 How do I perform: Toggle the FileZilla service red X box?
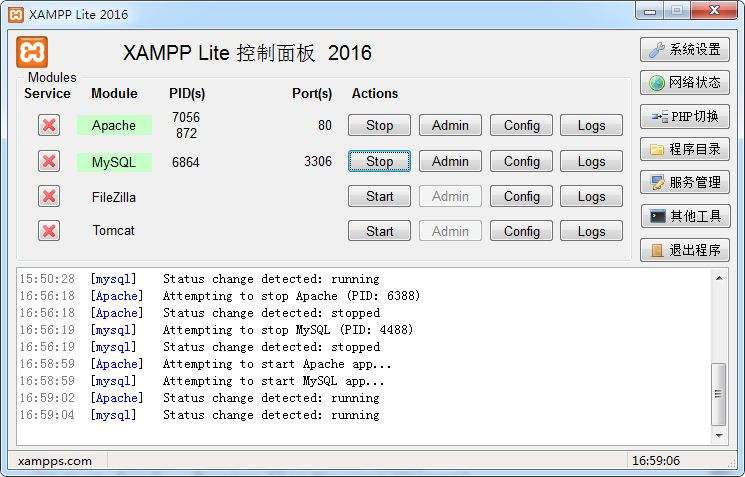49,196
